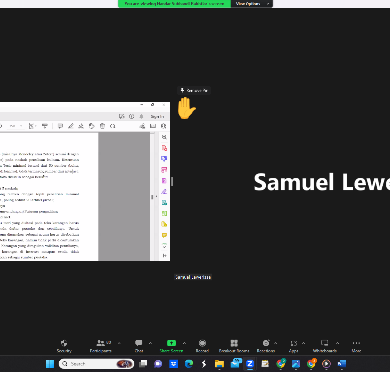Expand the Reactions options caret
The height and width of the screenshot is (372, 390).
(275, 343)
